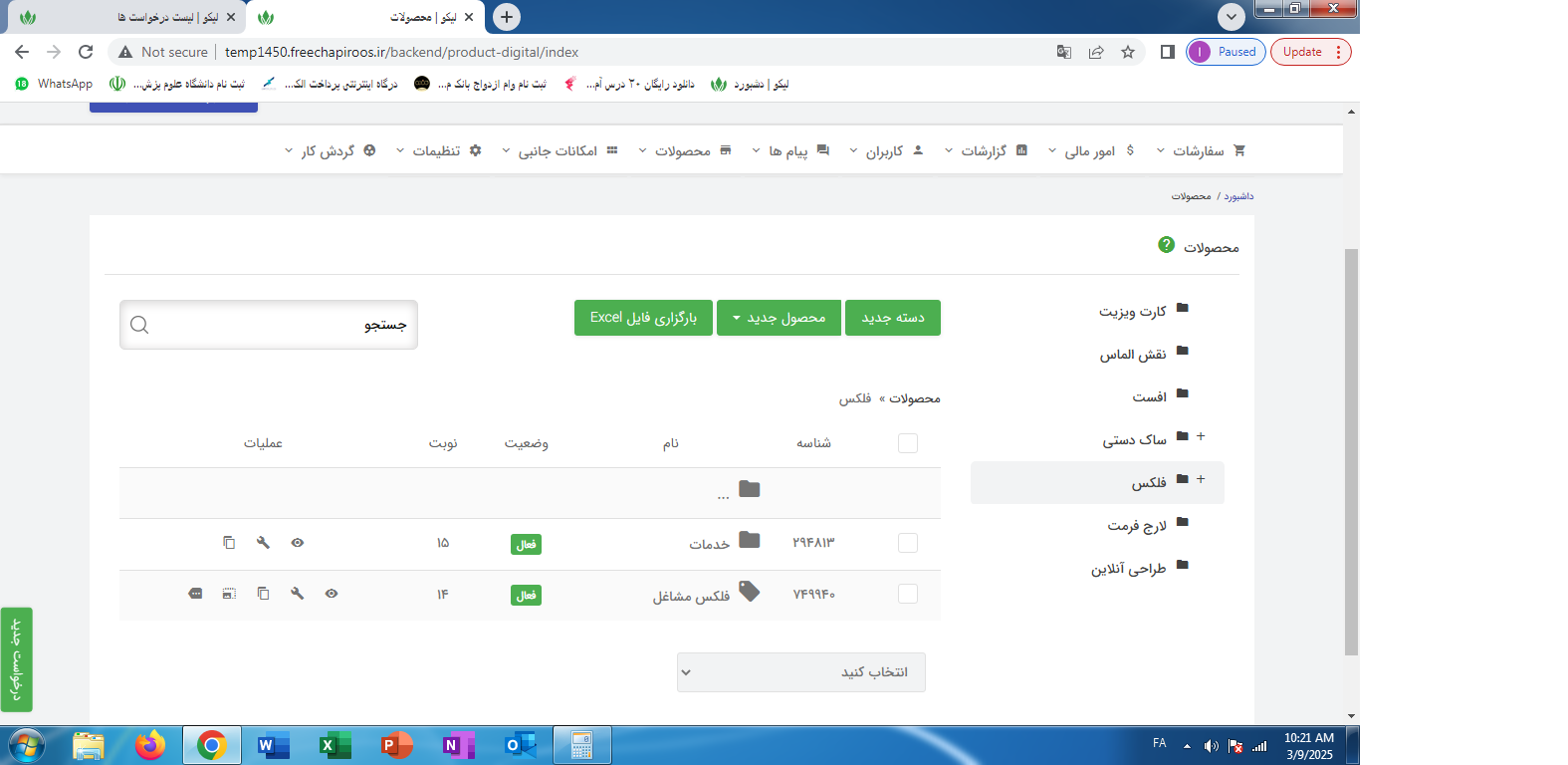Open Word from the taskbar
This screenshot has height=765, width=1568.
pyautogui.click(x=273, y=745)
